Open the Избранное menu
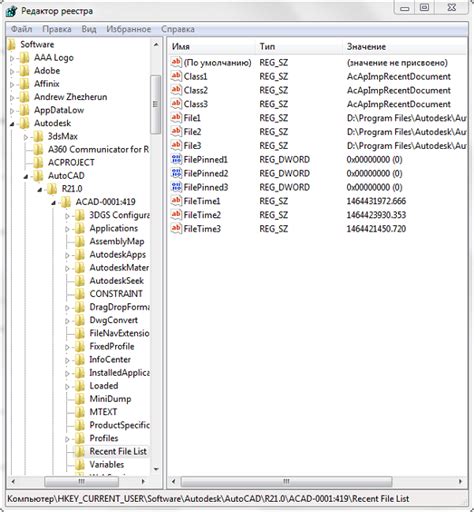This screenshot has width=474, height=512. [x=129, y=29]
